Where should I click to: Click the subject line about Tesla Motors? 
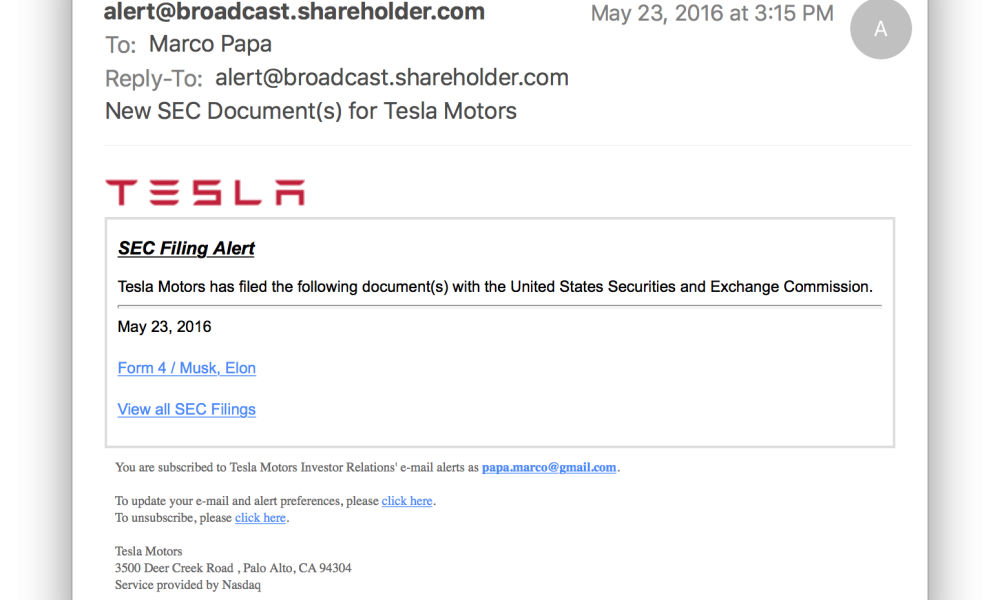pyautogui.click(x=311, y=111)
